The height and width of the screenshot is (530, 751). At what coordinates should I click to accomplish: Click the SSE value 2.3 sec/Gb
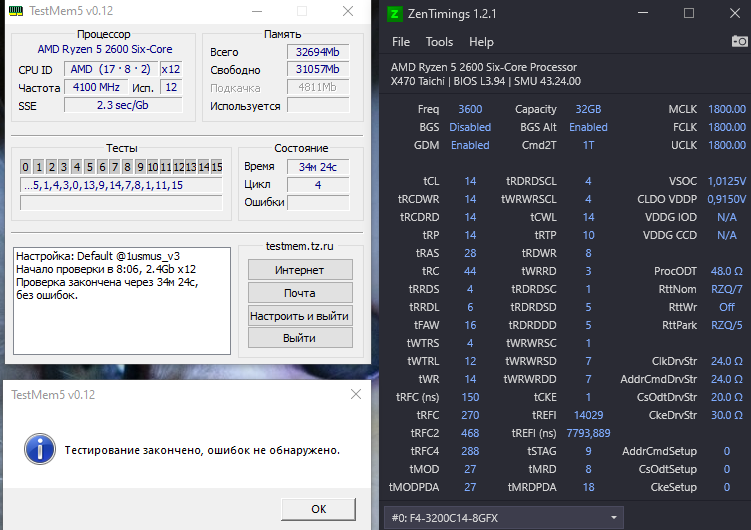click(123, 105)
